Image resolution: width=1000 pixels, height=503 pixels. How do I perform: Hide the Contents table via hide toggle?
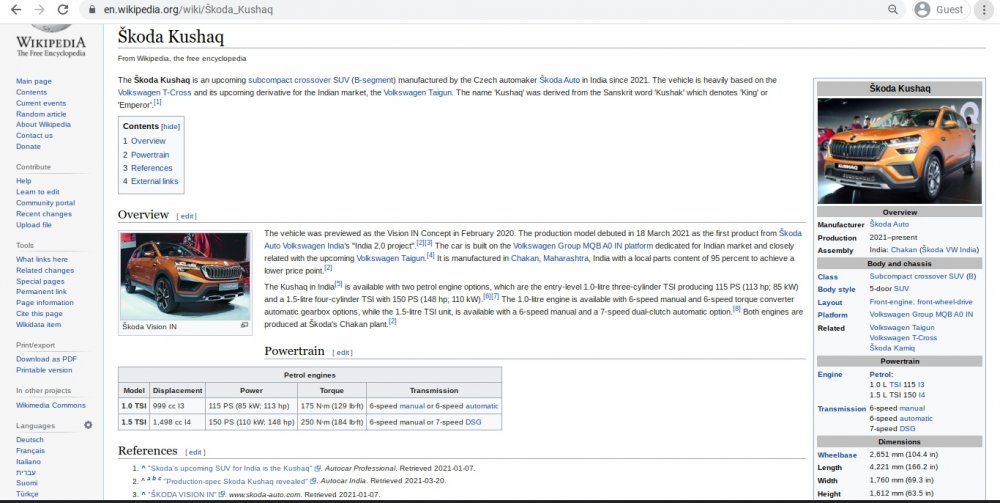[x=170, y=127]
